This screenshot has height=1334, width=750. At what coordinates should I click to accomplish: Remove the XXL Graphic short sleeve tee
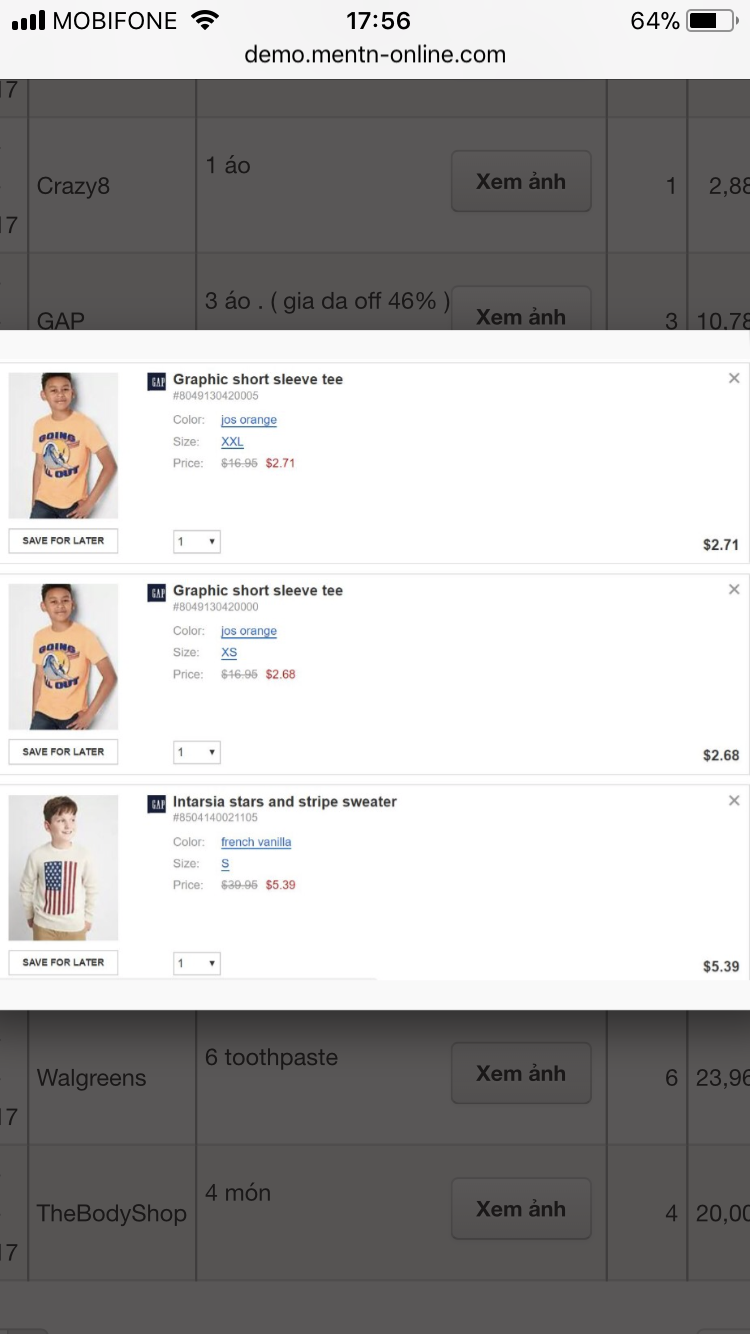[x=734, y=378]
